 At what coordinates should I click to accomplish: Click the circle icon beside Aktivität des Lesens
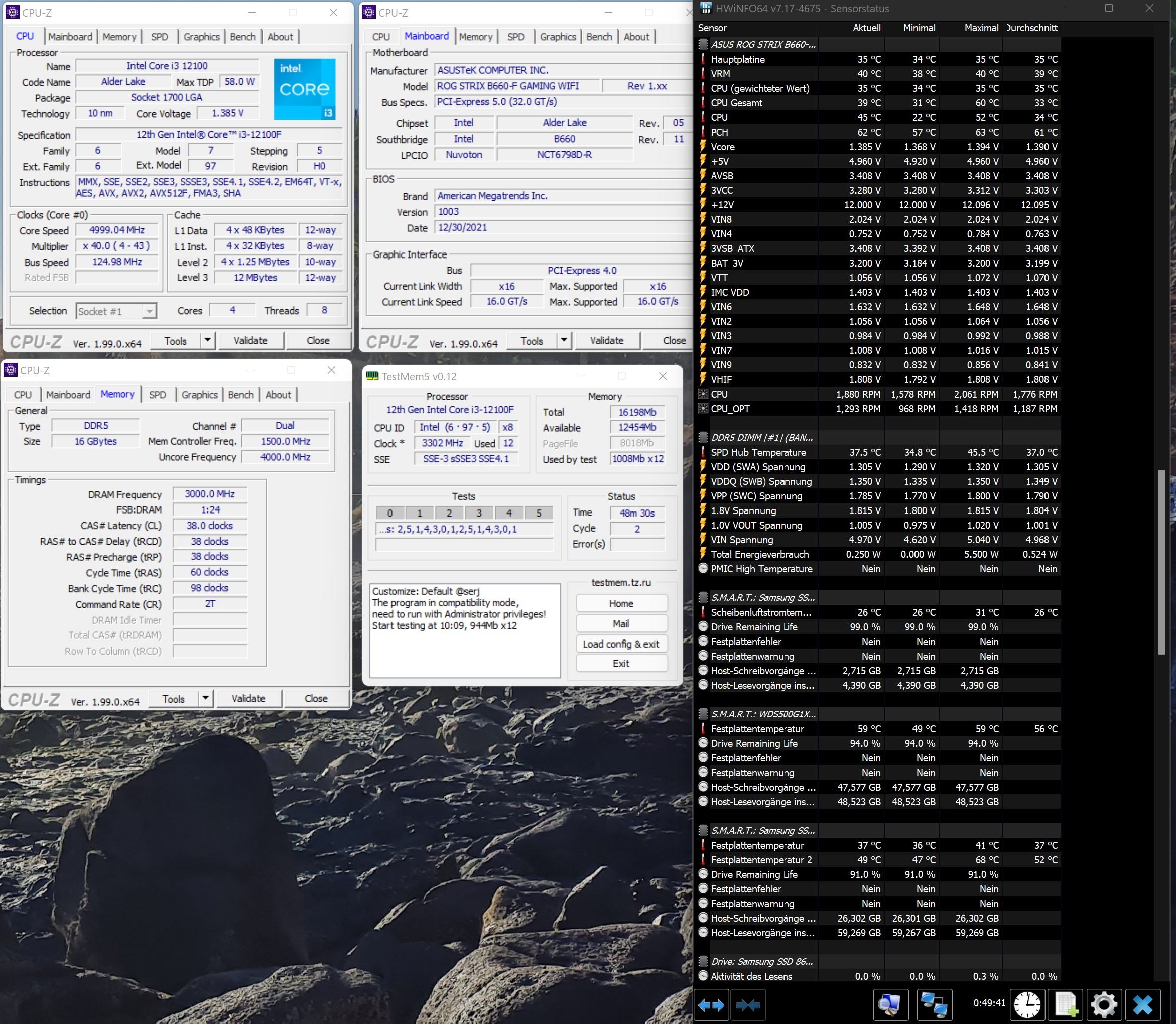pyautogui.click(x=703, y=976)
